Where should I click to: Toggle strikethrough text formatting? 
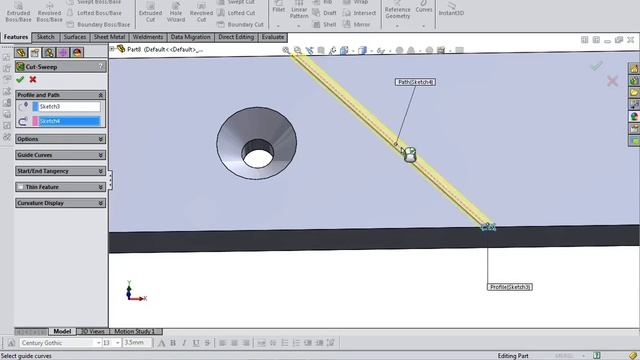coord(207,343)
